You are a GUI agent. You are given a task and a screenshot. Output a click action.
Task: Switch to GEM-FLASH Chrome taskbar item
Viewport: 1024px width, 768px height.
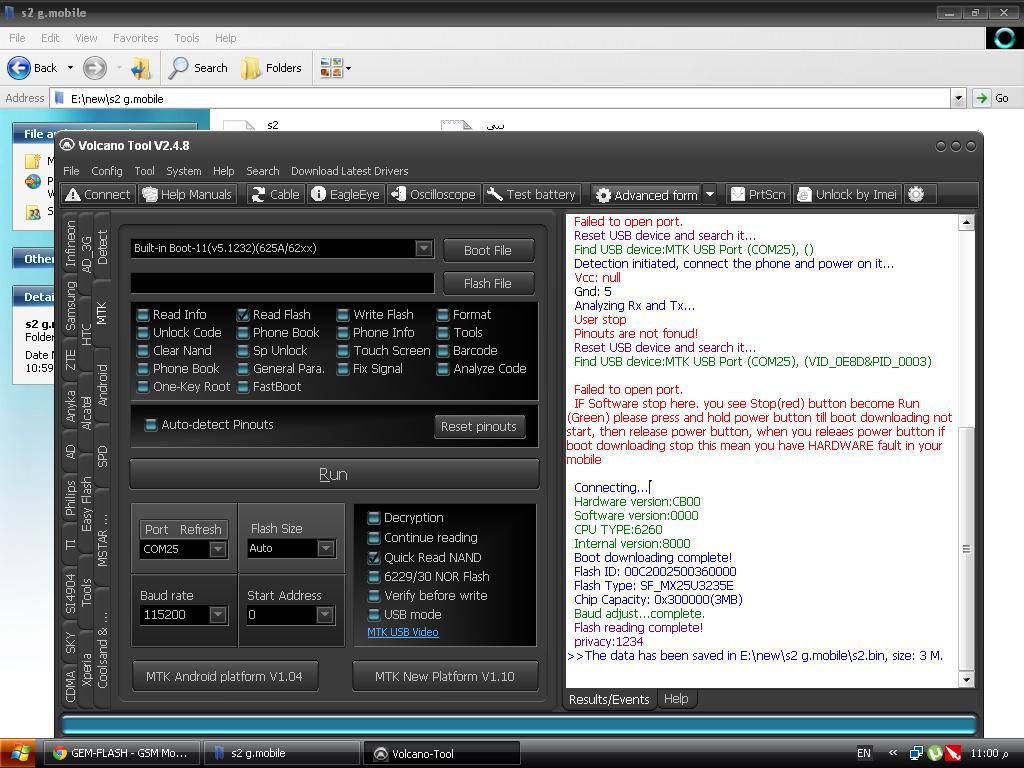tap(121, 754)
